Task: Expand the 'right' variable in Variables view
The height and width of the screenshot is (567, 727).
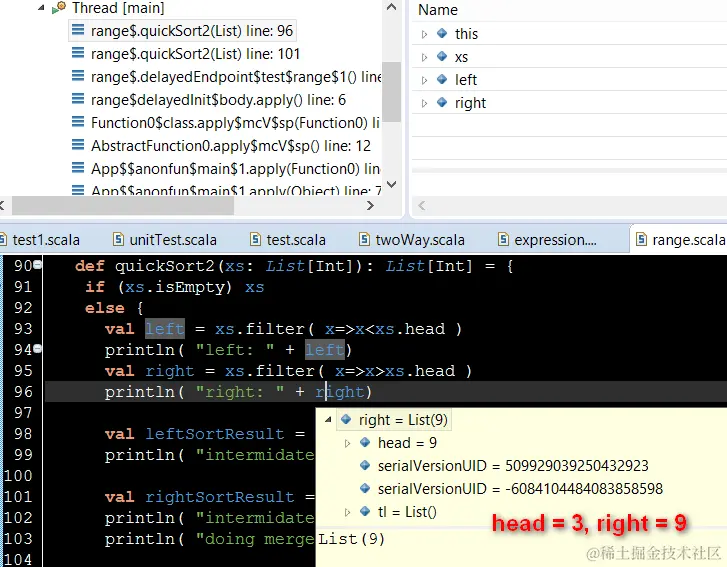Action: [x=424, y=103]
